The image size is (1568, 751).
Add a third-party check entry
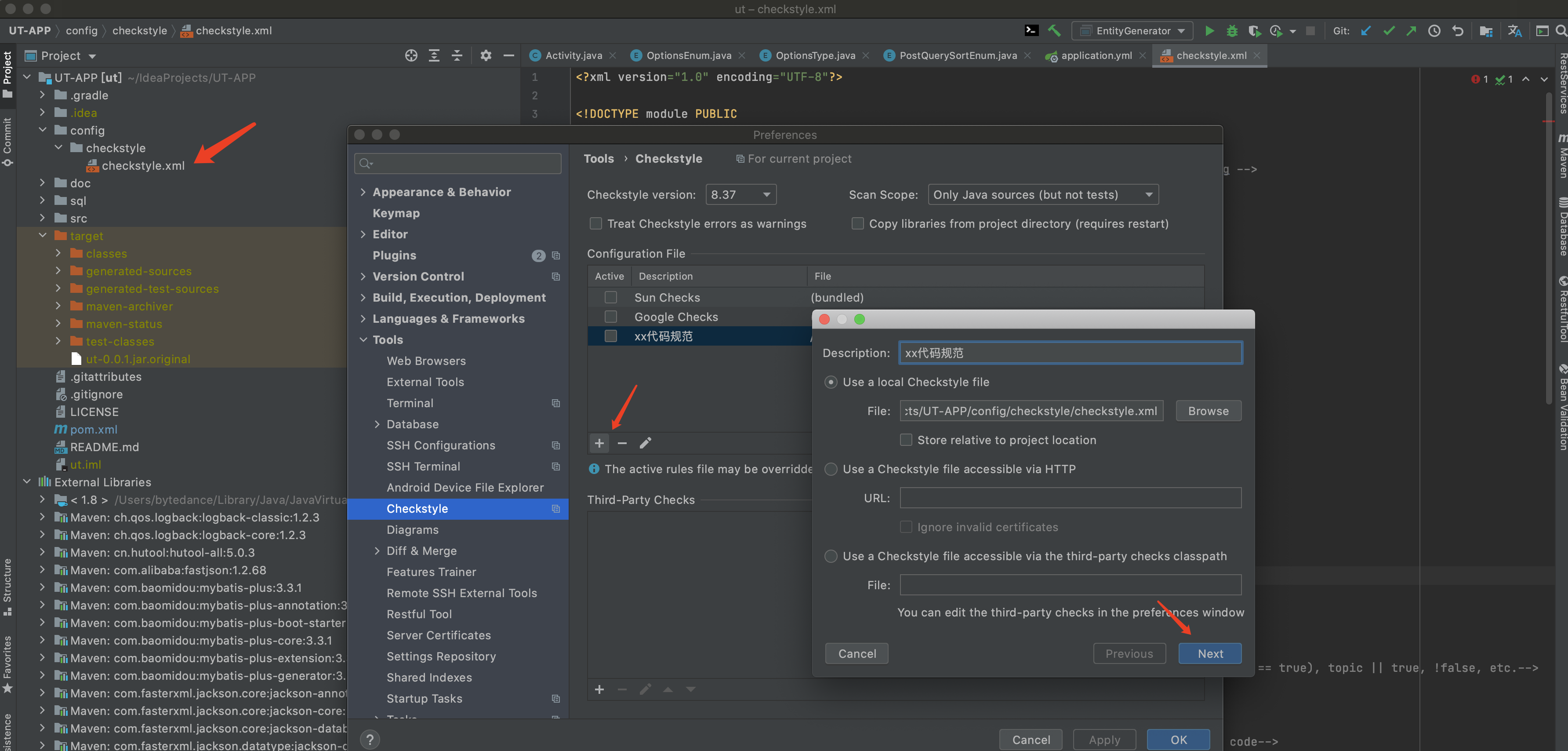(x=599, y=689)
